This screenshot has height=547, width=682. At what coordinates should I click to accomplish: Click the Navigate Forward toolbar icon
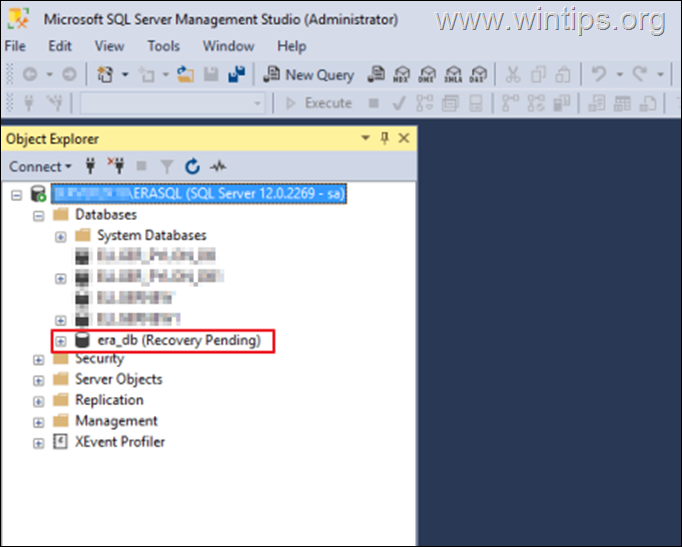click(69, 75)
